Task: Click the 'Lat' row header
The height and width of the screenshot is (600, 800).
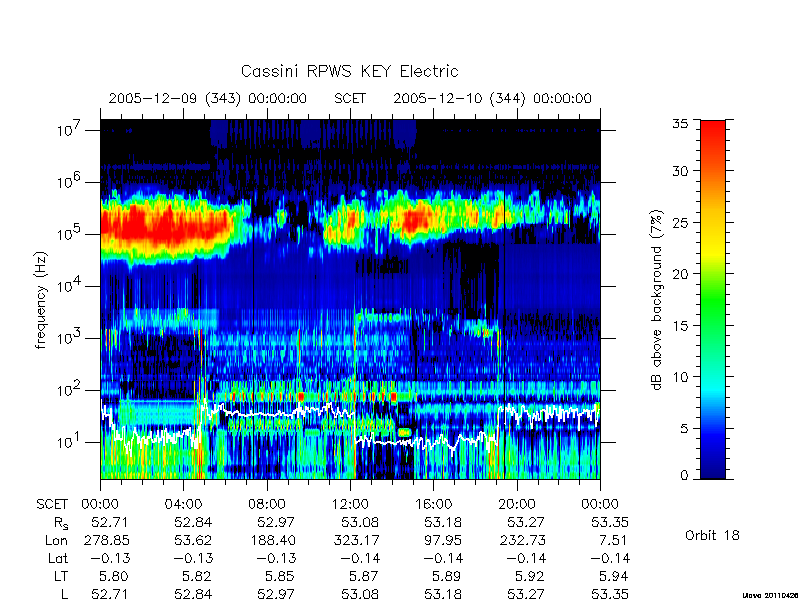Action: coord(58,559)
